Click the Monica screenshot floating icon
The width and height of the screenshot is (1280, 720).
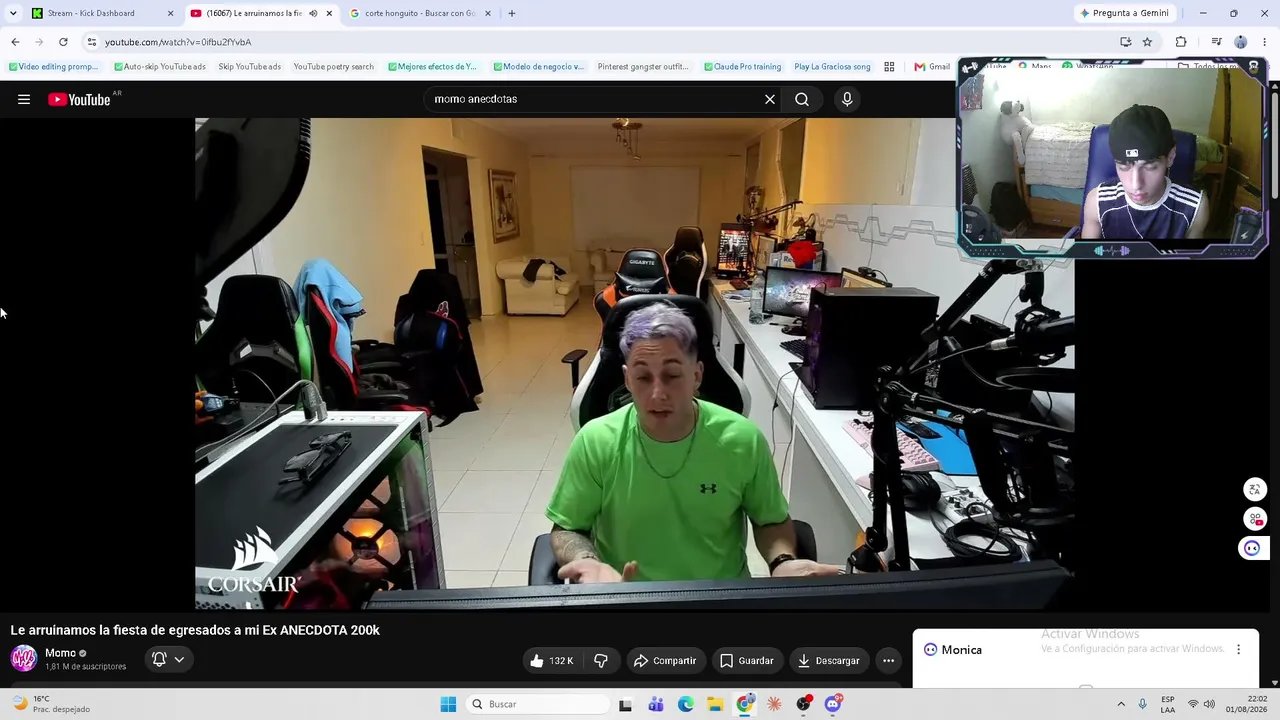click(x=1254, y=518)
